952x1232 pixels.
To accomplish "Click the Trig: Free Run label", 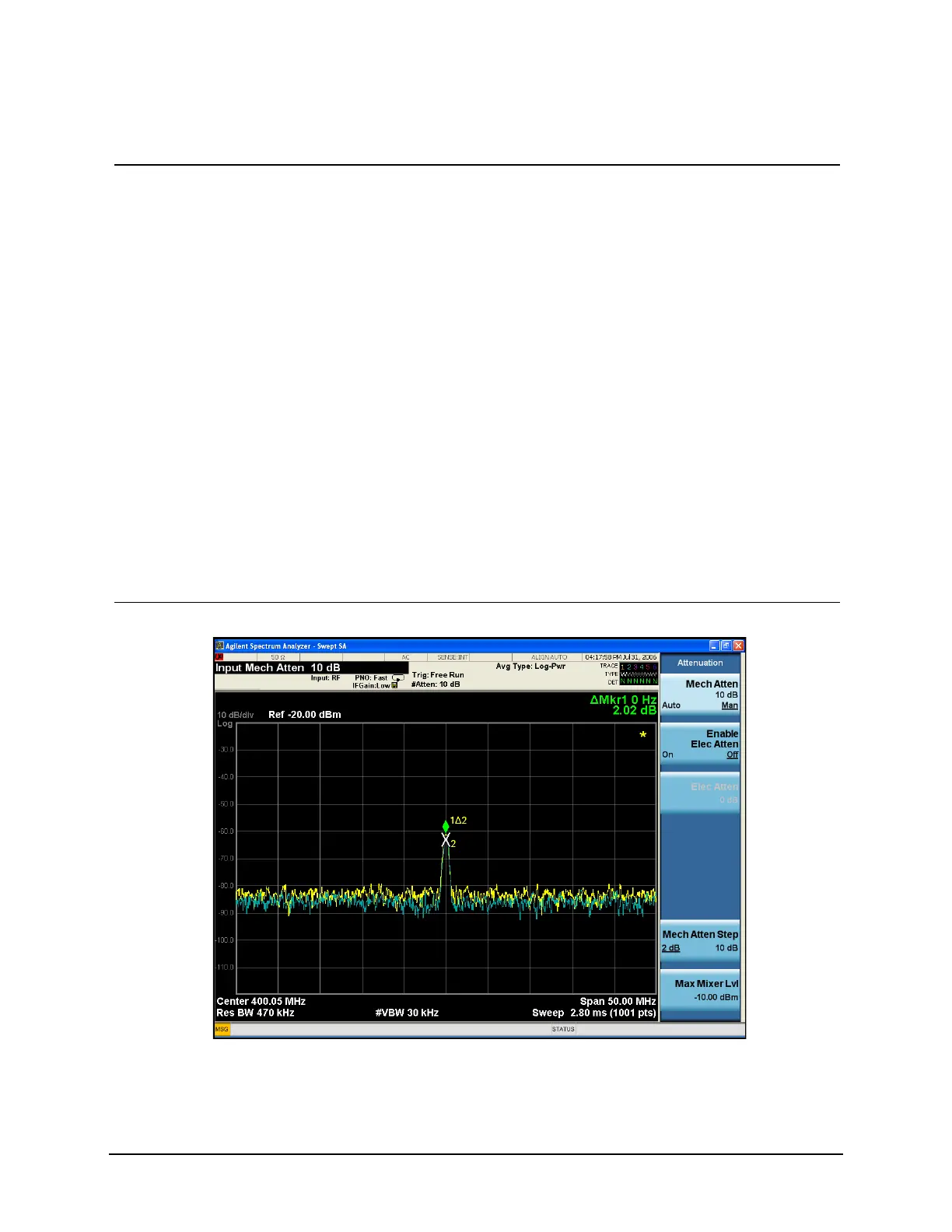I will [x=438, y=675].
